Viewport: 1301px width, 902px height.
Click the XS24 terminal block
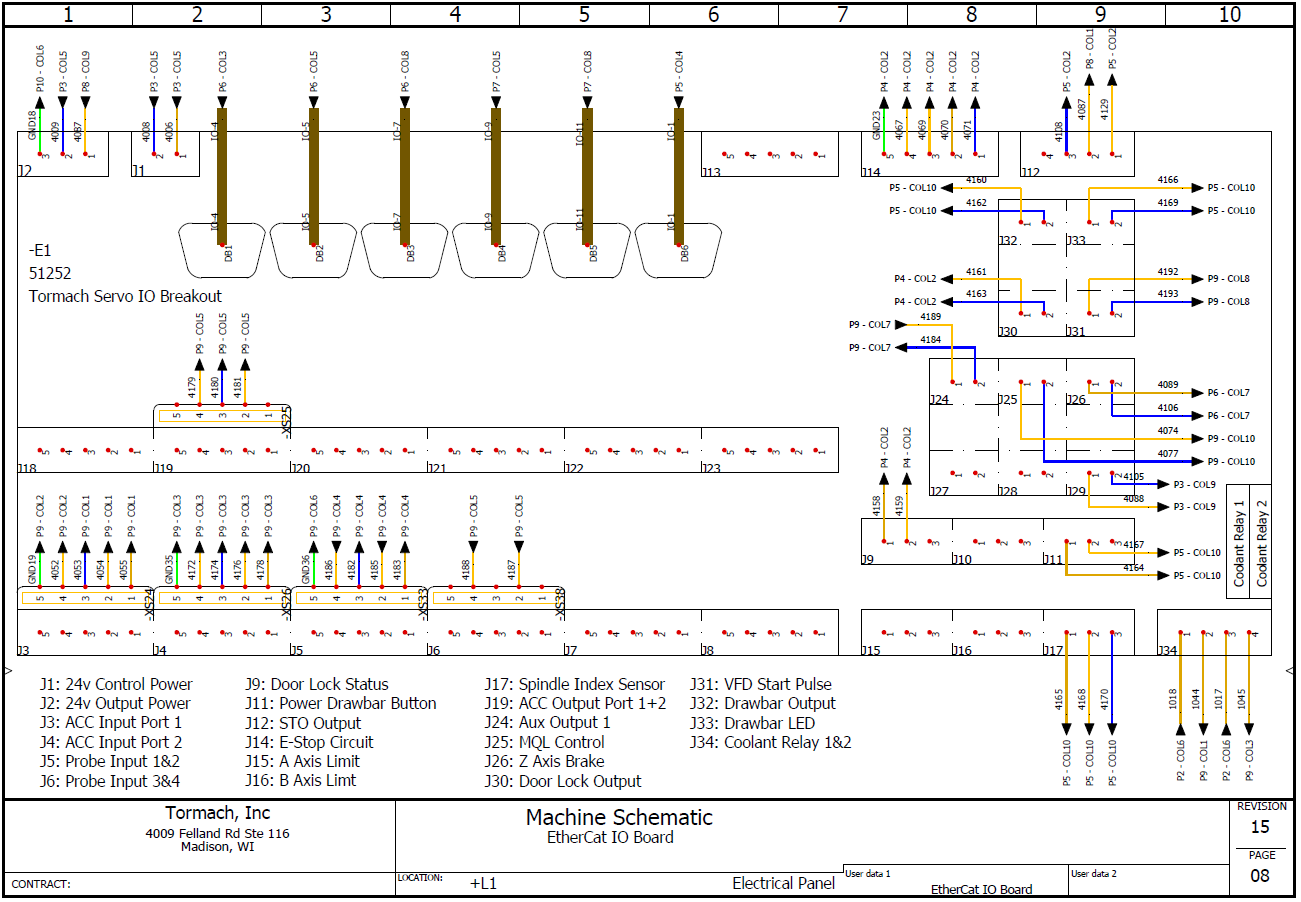tap(85, 599)
